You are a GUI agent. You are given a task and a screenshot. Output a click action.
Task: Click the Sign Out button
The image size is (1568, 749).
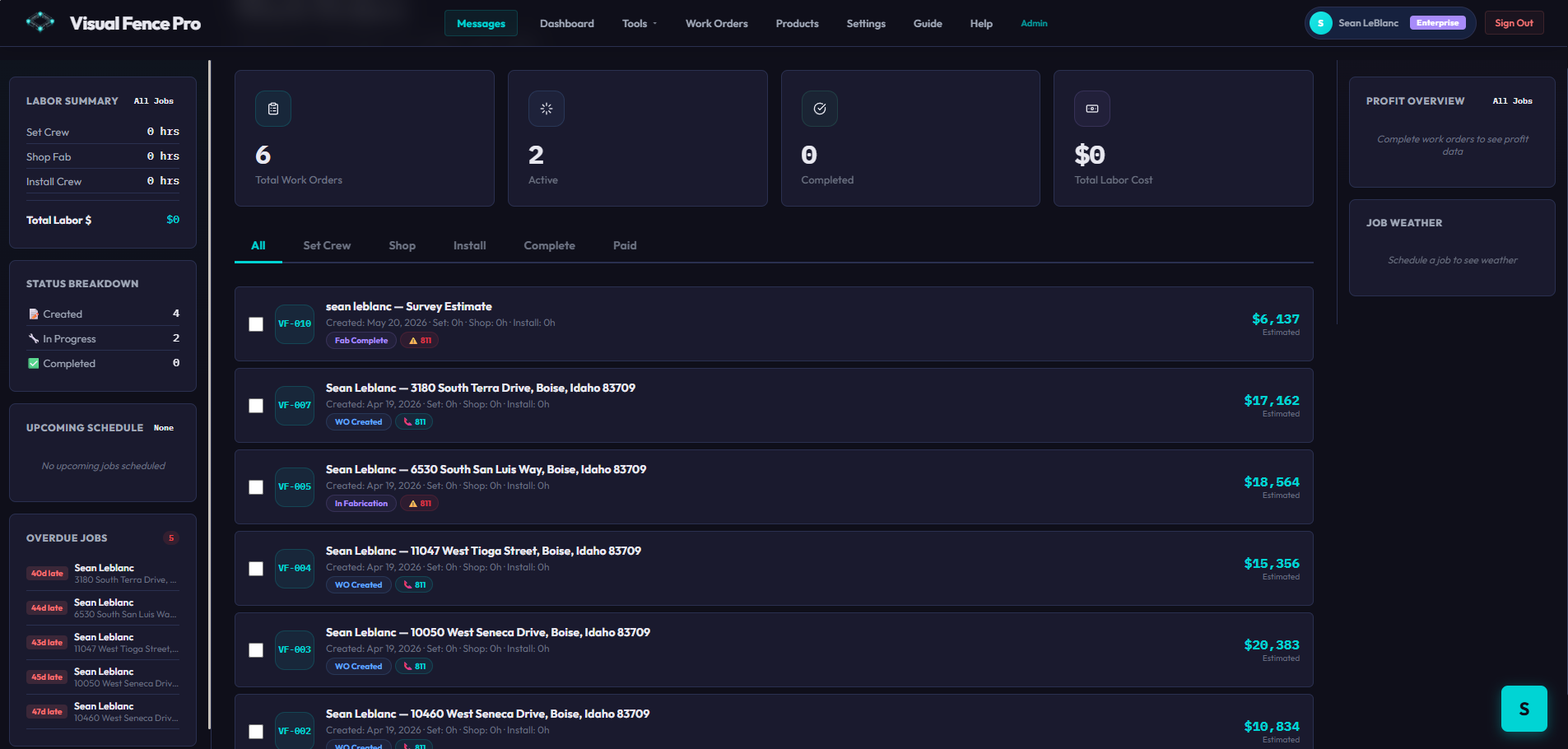[1514, 23]
